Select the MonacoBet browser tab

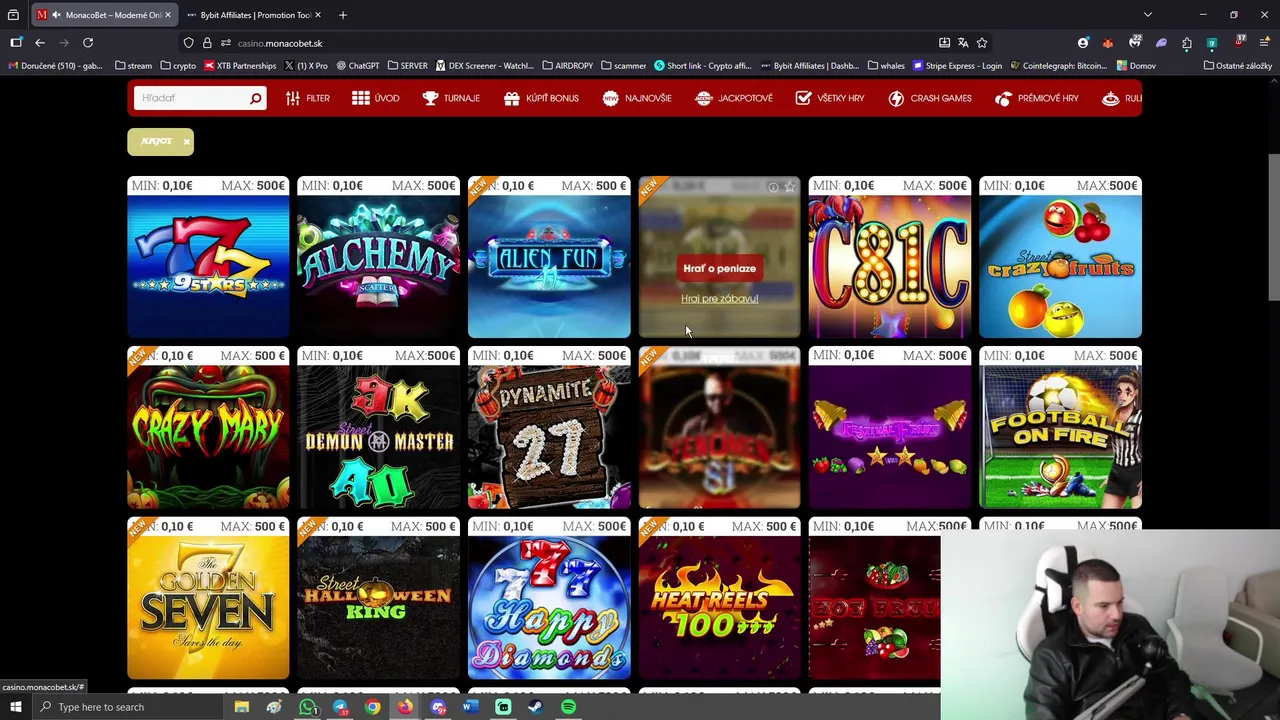click(x=105, y=15)
